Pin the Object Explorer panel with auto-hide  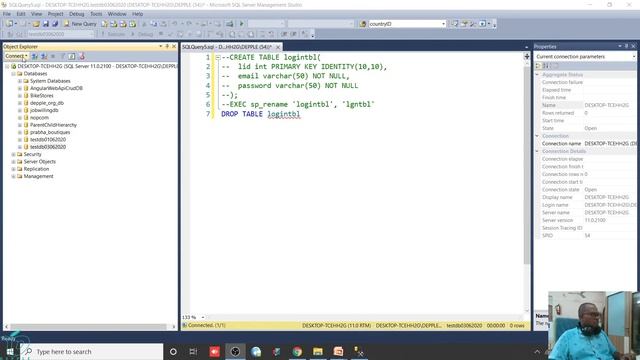point(167,47)
